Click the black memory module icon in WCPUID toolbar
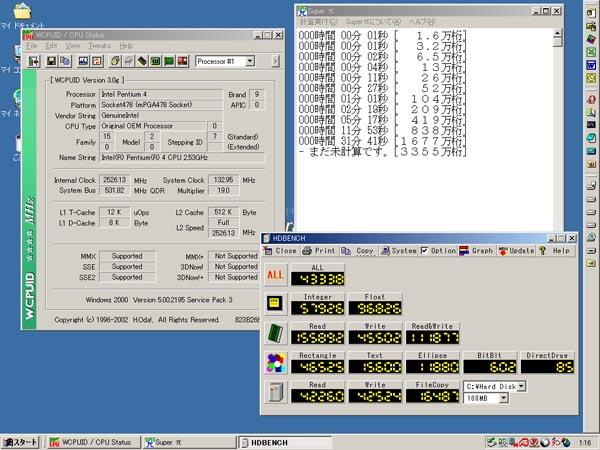The image size is (600, 450). pyautogui.click(x=142, y=61)
